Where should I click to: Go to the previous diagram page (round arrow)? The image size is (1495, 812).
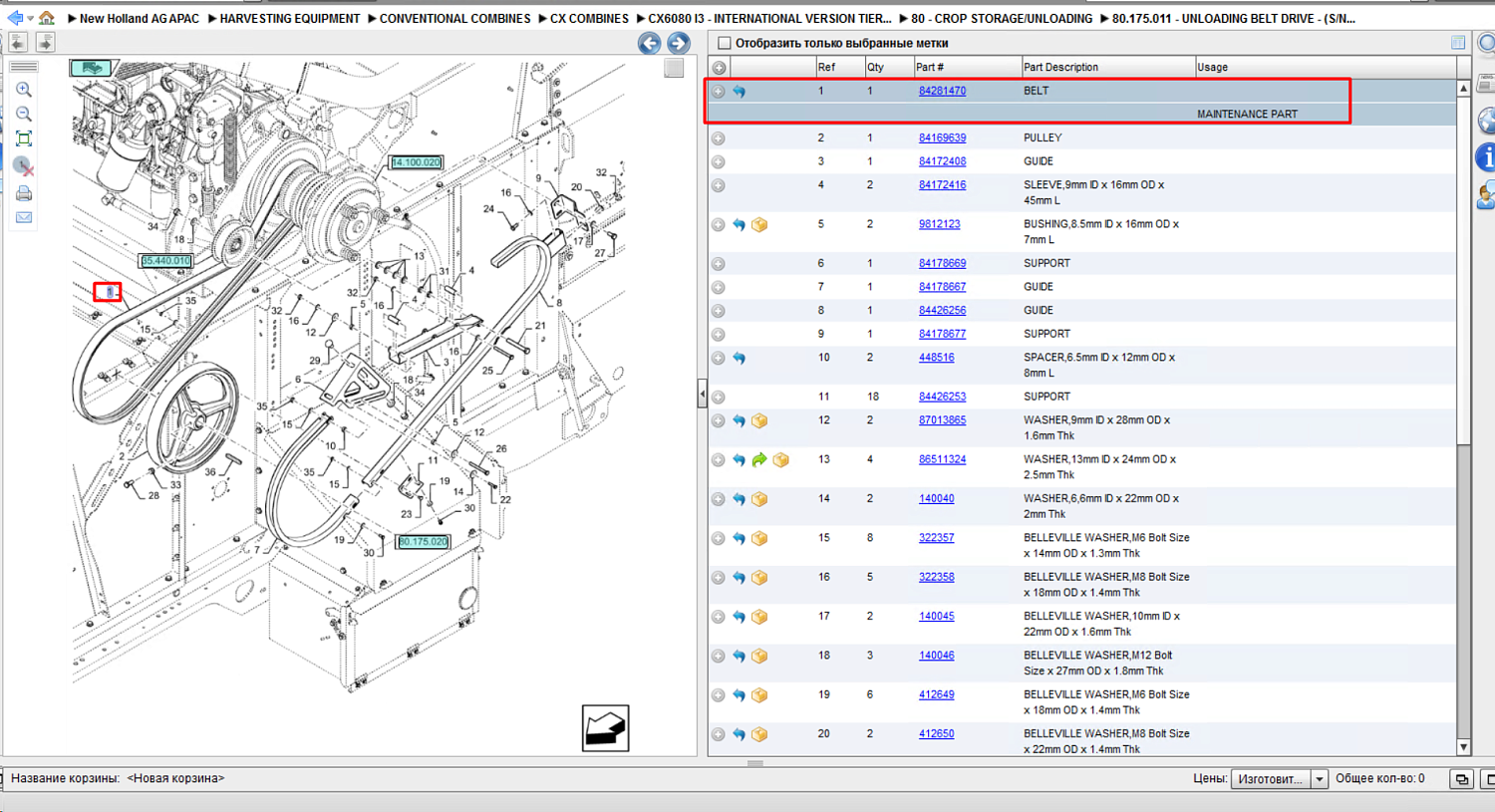[x=650, y=43]
